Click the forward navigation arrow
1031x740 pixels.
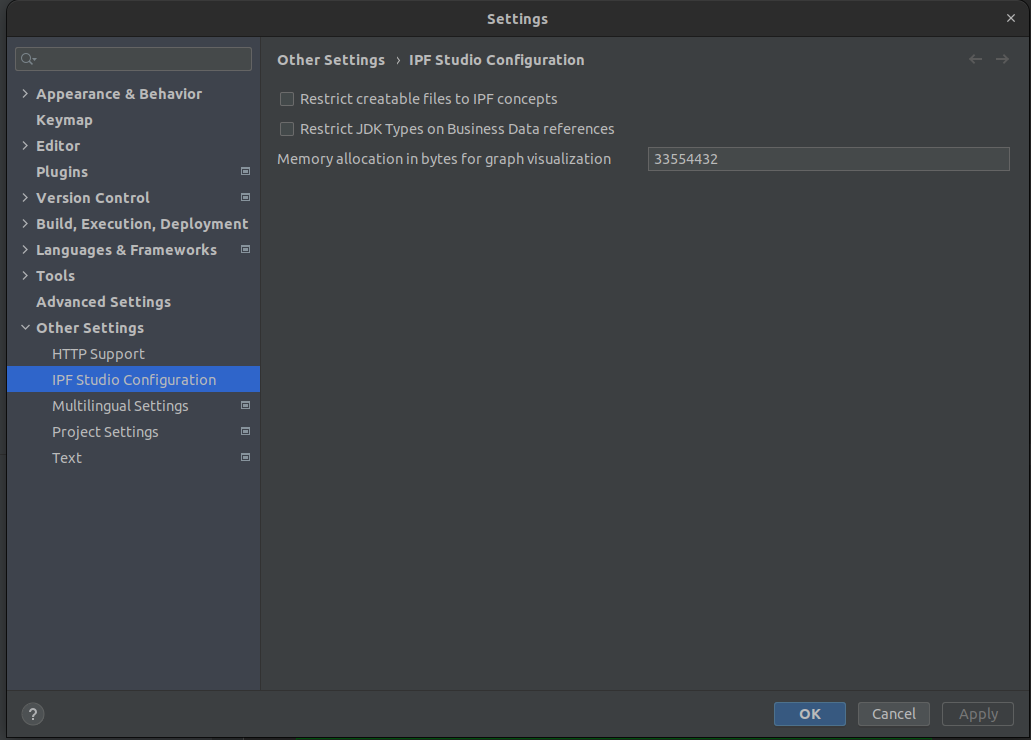[1002, 59]
